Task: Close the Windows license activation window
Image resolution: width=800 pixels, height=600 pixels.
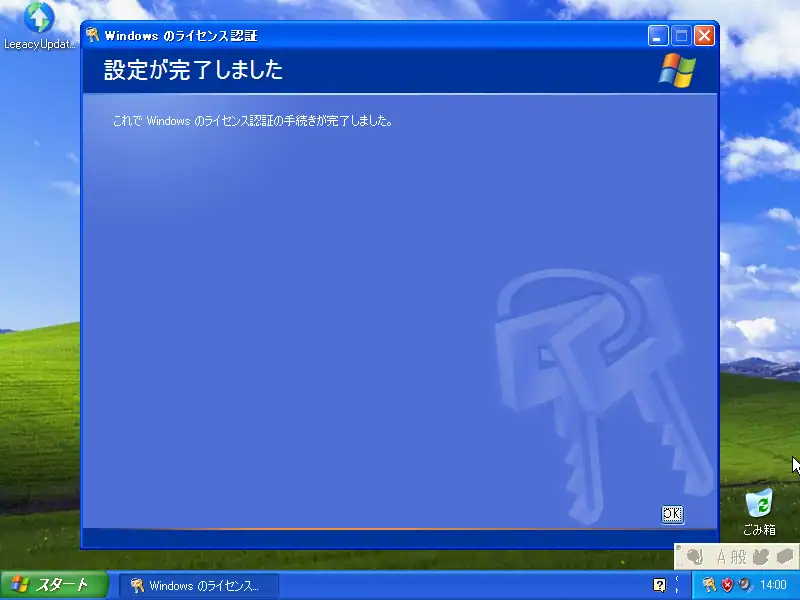Action: point(704,36)
